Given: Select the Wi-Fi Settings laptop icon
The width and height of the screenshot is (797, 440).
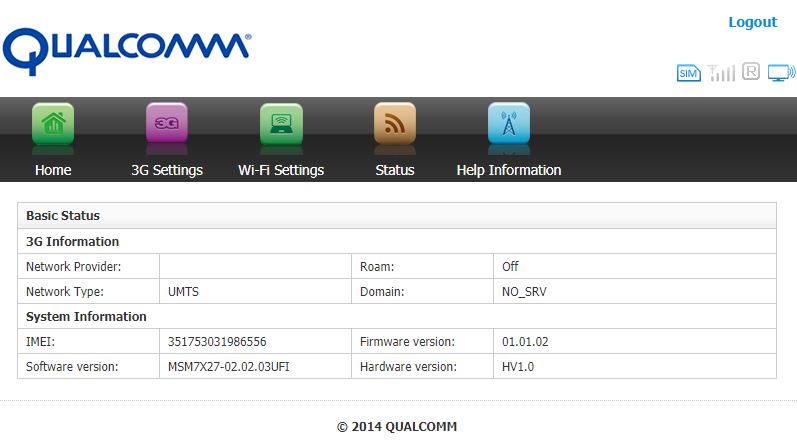Looking at the screenshot, I should coord(281,124).
